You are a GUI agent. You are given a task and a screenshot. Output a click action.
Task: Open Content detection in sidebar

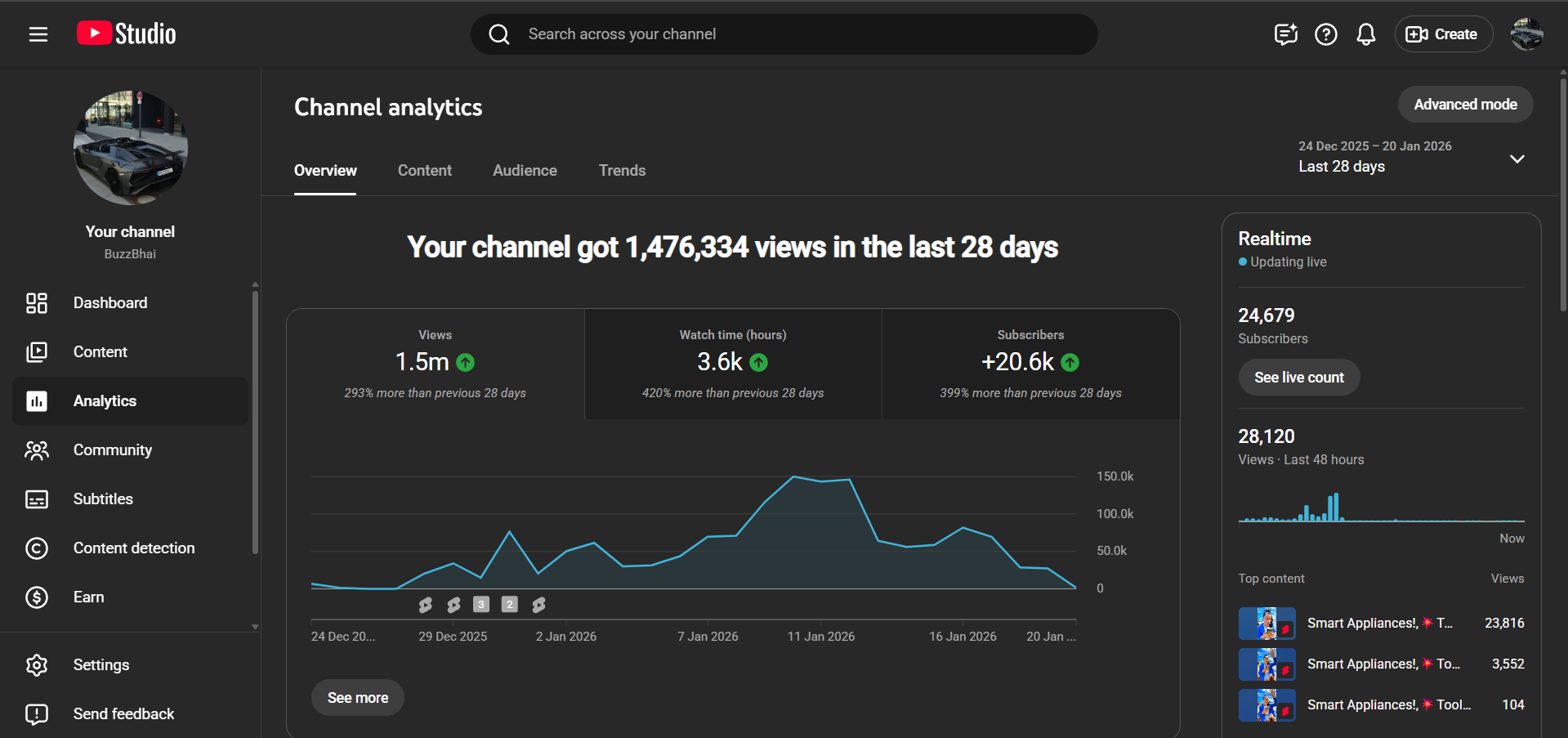(x=134, y=548)
